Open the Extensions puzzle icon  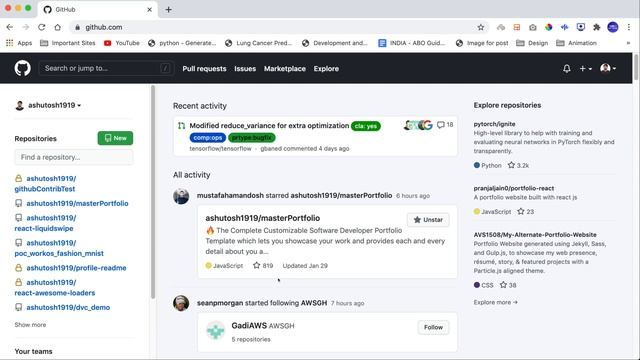point(596,27)
